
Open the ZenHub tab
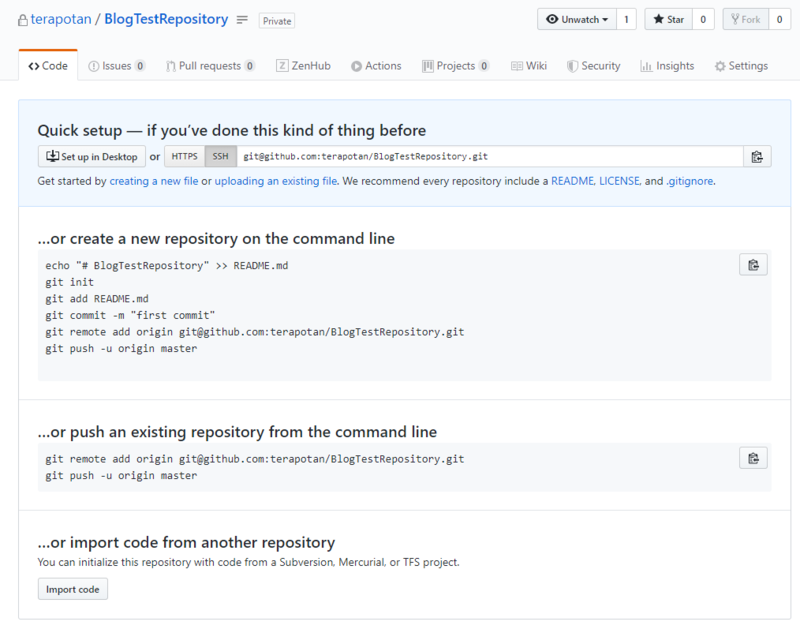pos(305,66)
